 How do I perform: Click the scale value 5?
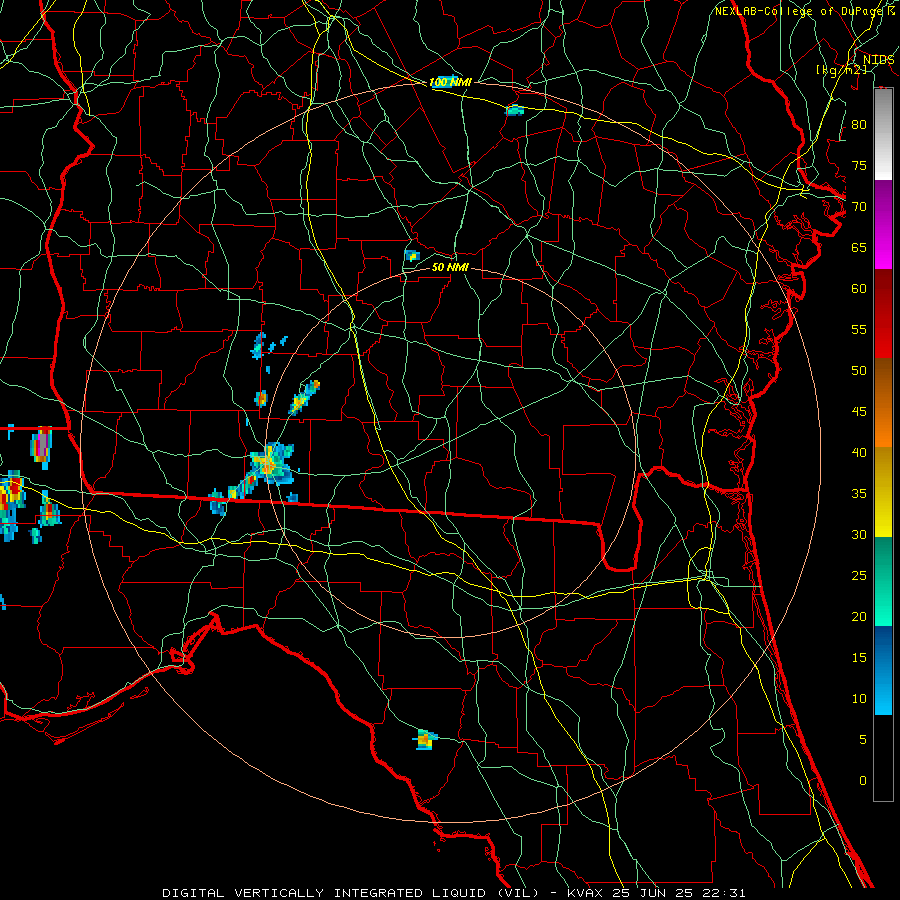pos(863,739)
